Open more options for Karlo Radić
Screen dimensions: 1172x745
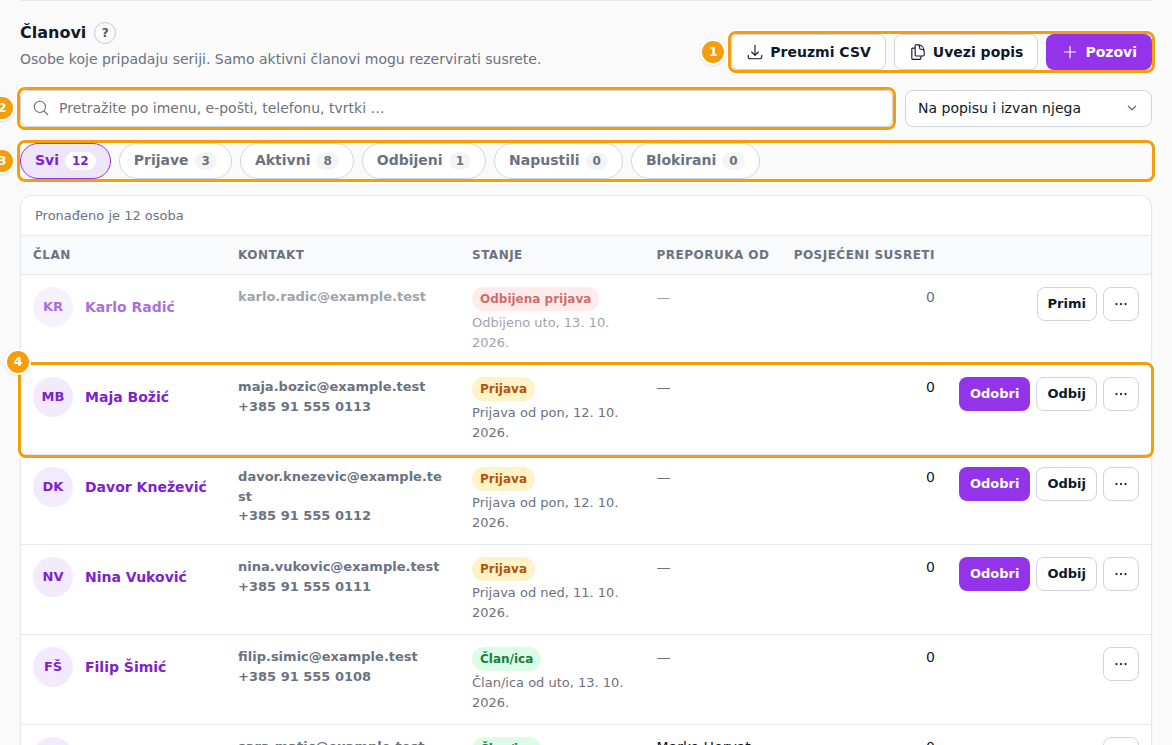pos(1120,304)
